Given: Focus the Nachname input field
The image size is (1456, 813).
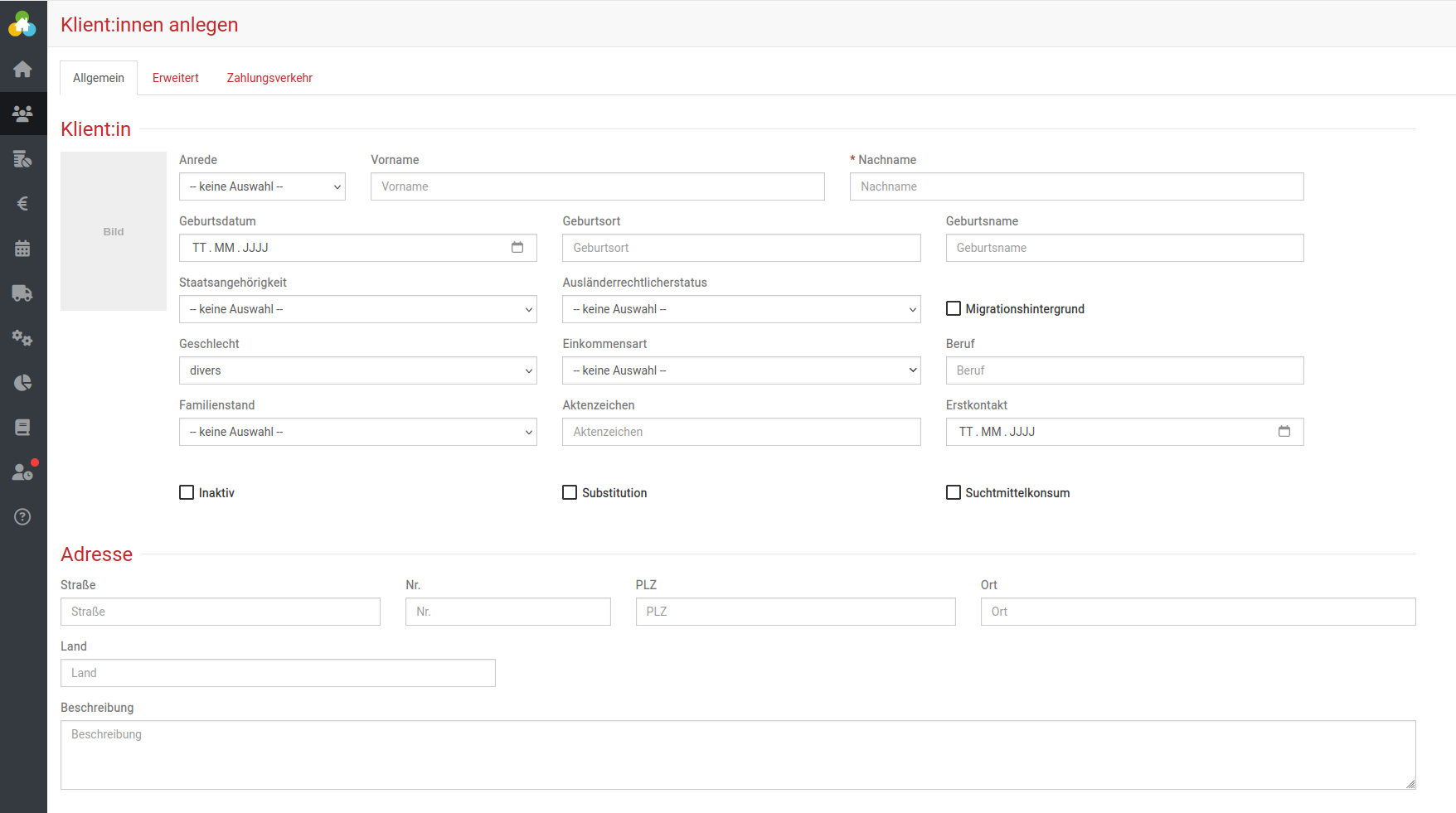Looking at the screenshot, I should point(1076,186).
